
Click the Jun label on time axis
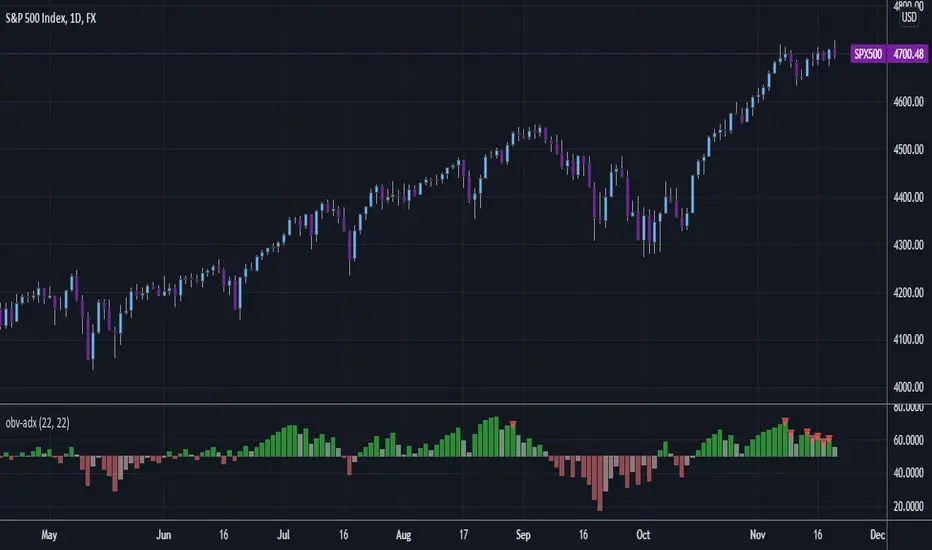tap(163, 535)
